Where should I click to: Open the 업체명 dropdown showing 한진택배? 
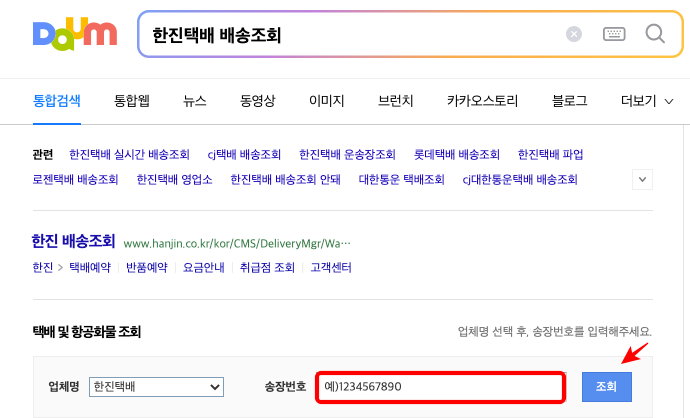pos(156,387)
